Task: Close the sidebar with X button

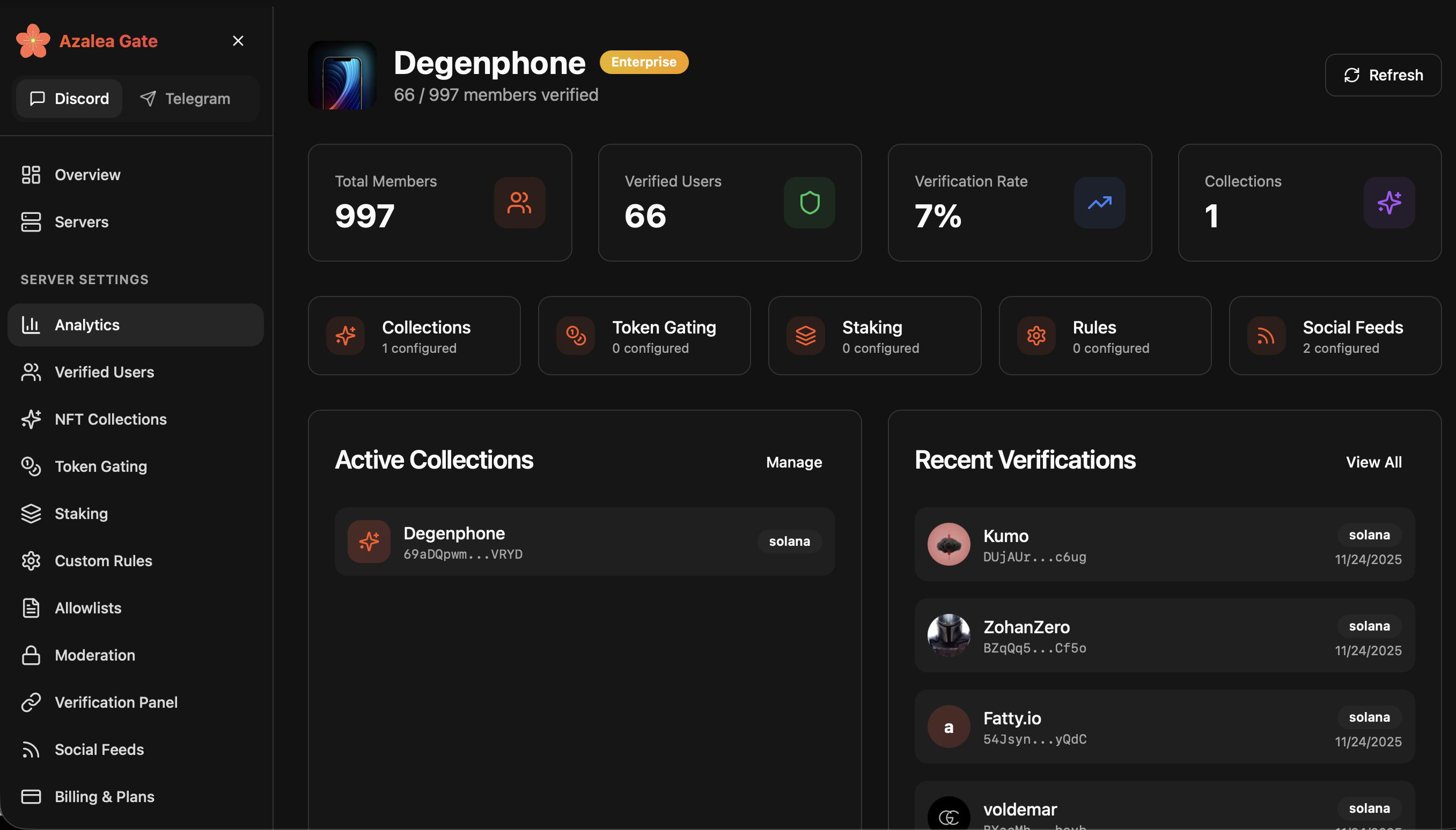Action: 238,41
